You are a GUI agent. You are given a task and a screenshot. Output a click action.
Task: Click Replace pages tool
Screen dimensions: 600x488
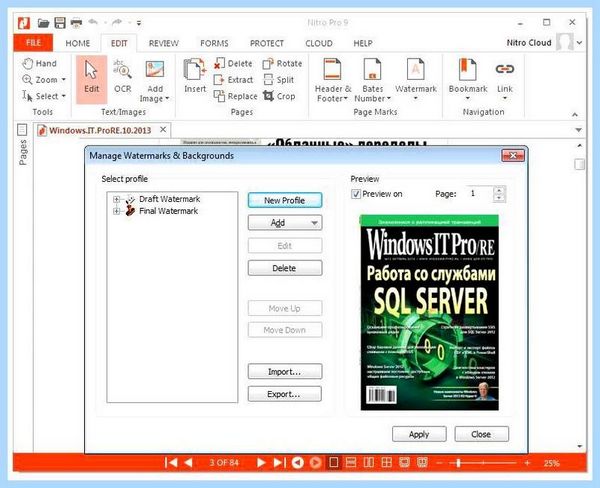[235, 96]
